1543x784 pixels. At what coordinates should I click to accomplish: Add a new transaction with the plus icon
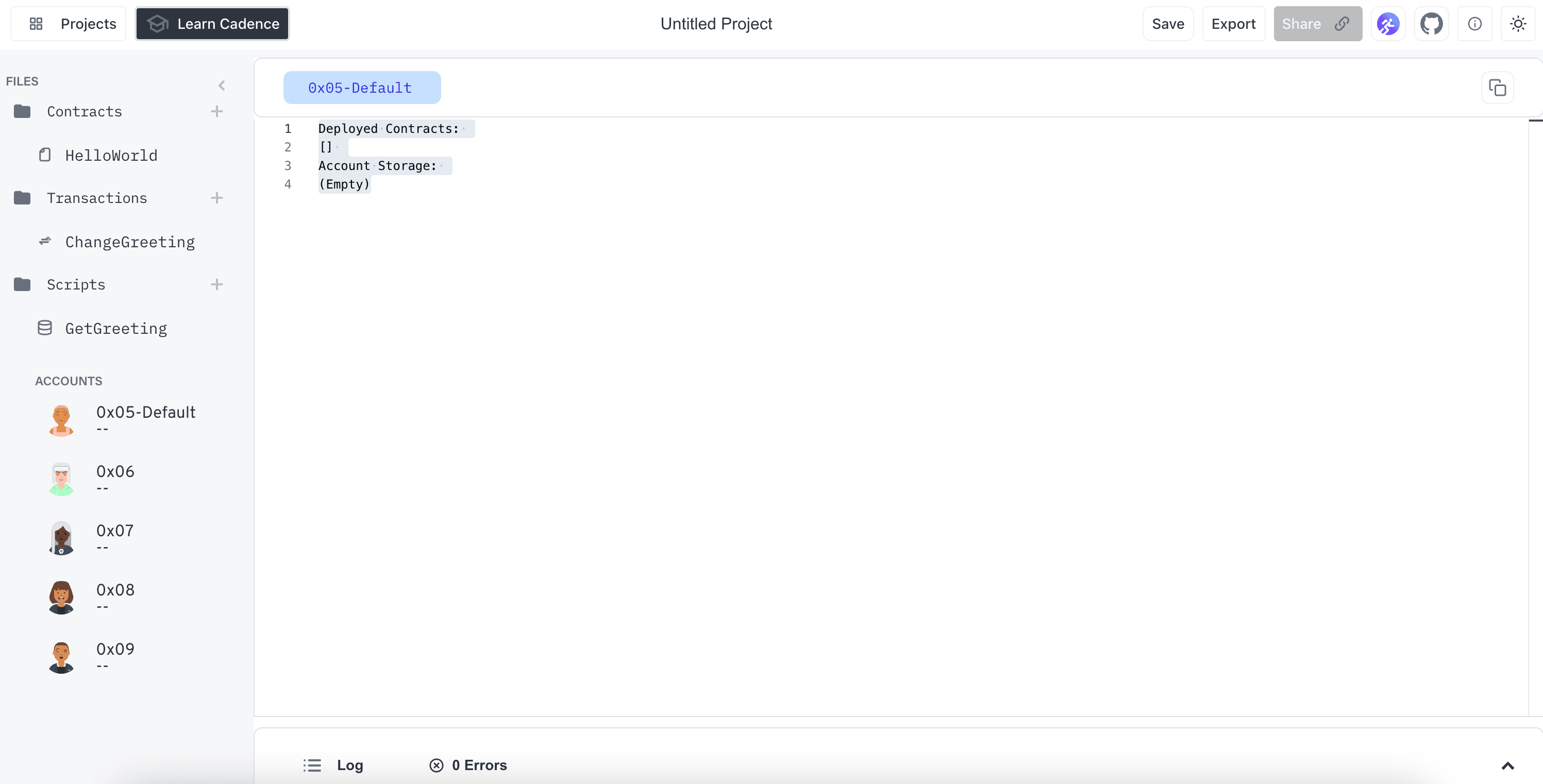pos(217,198)
